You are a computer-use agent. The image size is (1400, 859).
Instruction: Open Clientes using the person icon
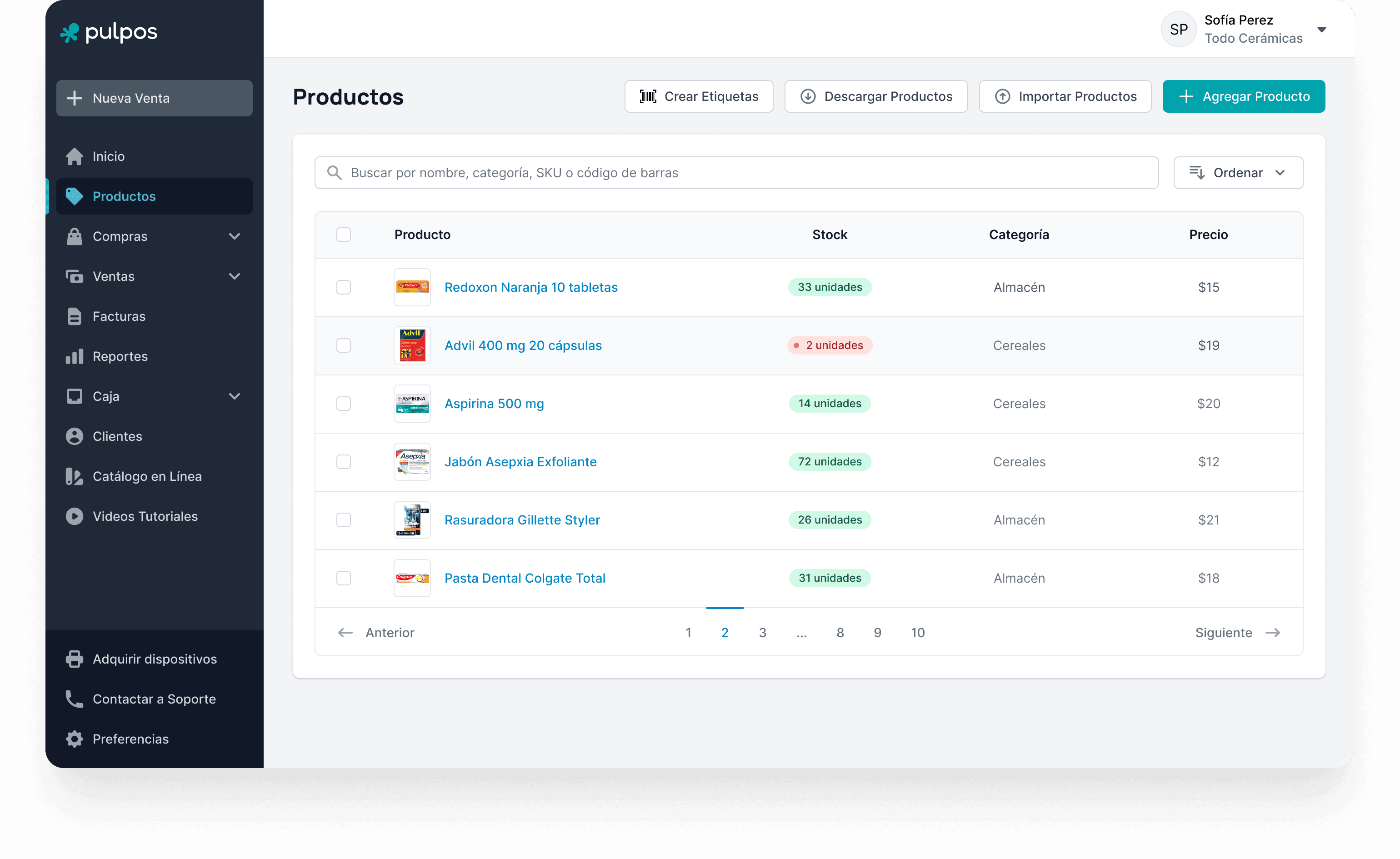click(x=75, y=436)
